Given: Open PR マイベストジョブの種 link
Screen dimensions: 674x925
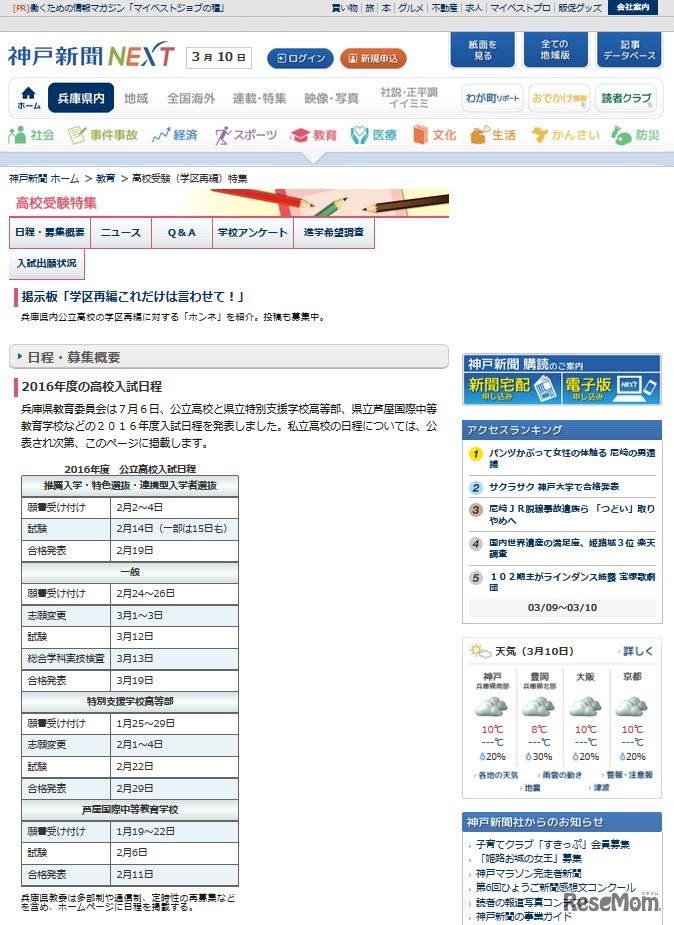Looking at the screenshot, I should pos(117,8).
